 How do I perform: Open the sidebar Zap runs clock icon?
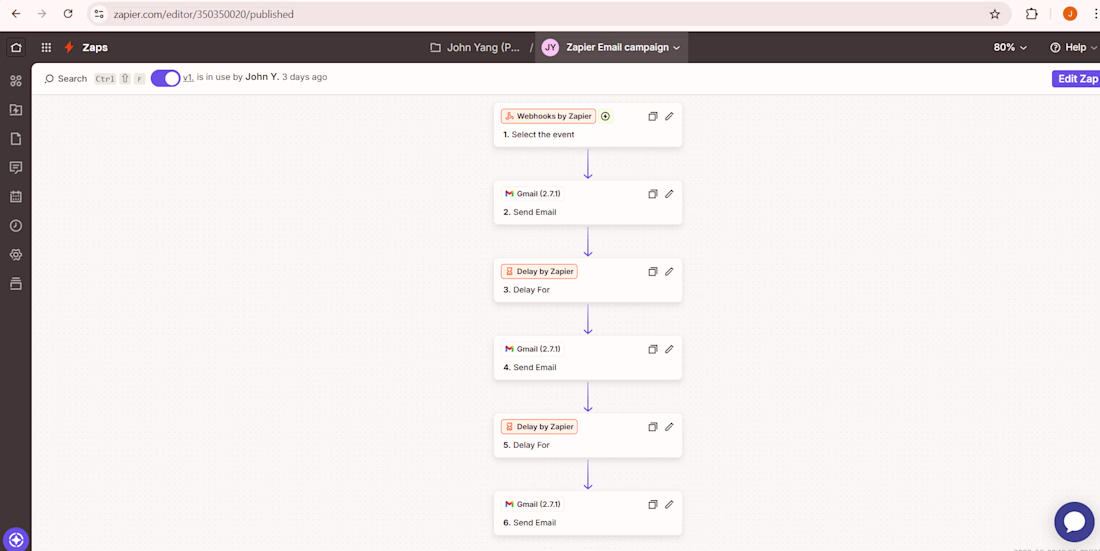click(15, 225)
